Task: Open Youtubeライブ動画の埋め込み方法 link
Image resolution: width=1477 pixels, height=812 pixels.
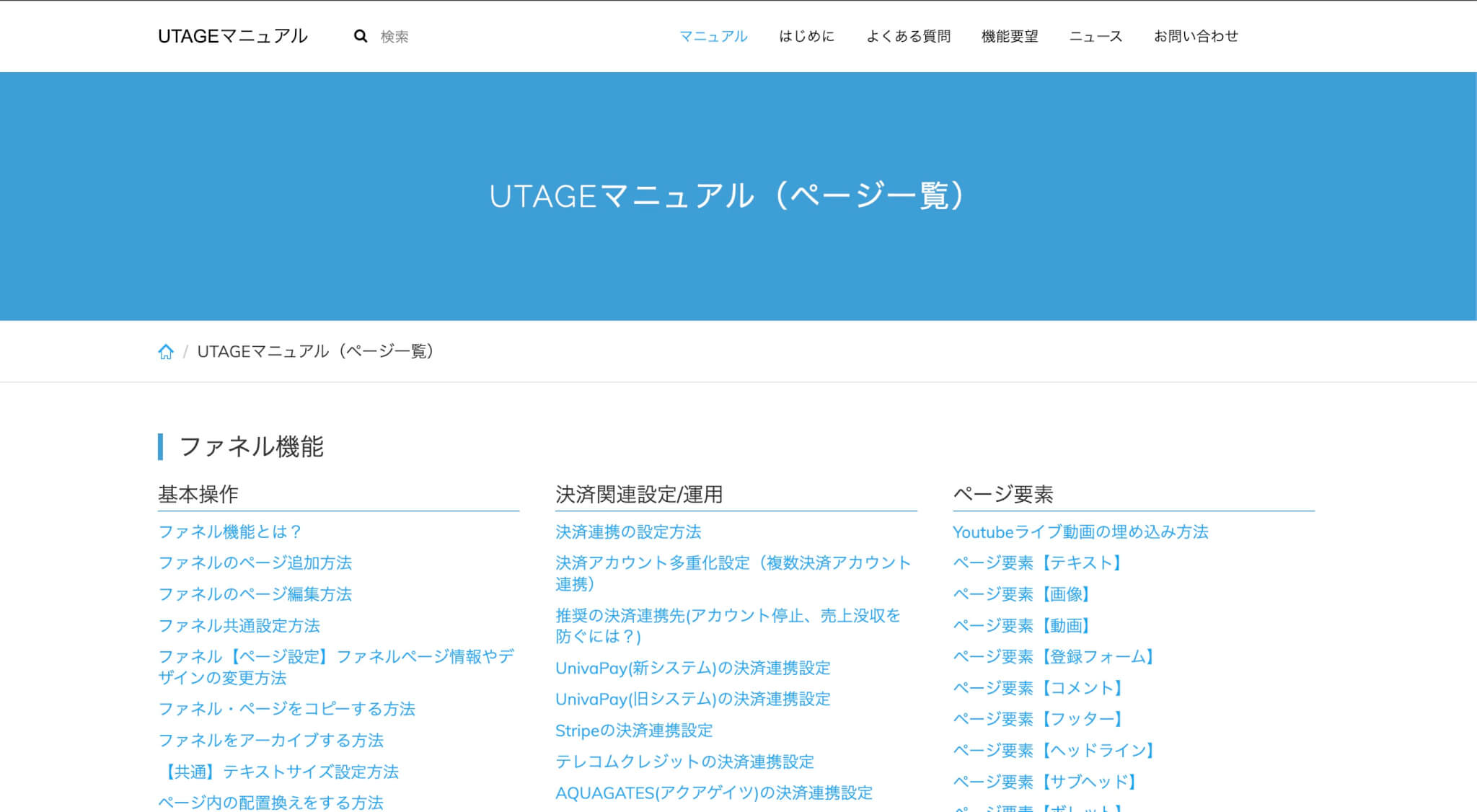Action: tap(1080, 531)
